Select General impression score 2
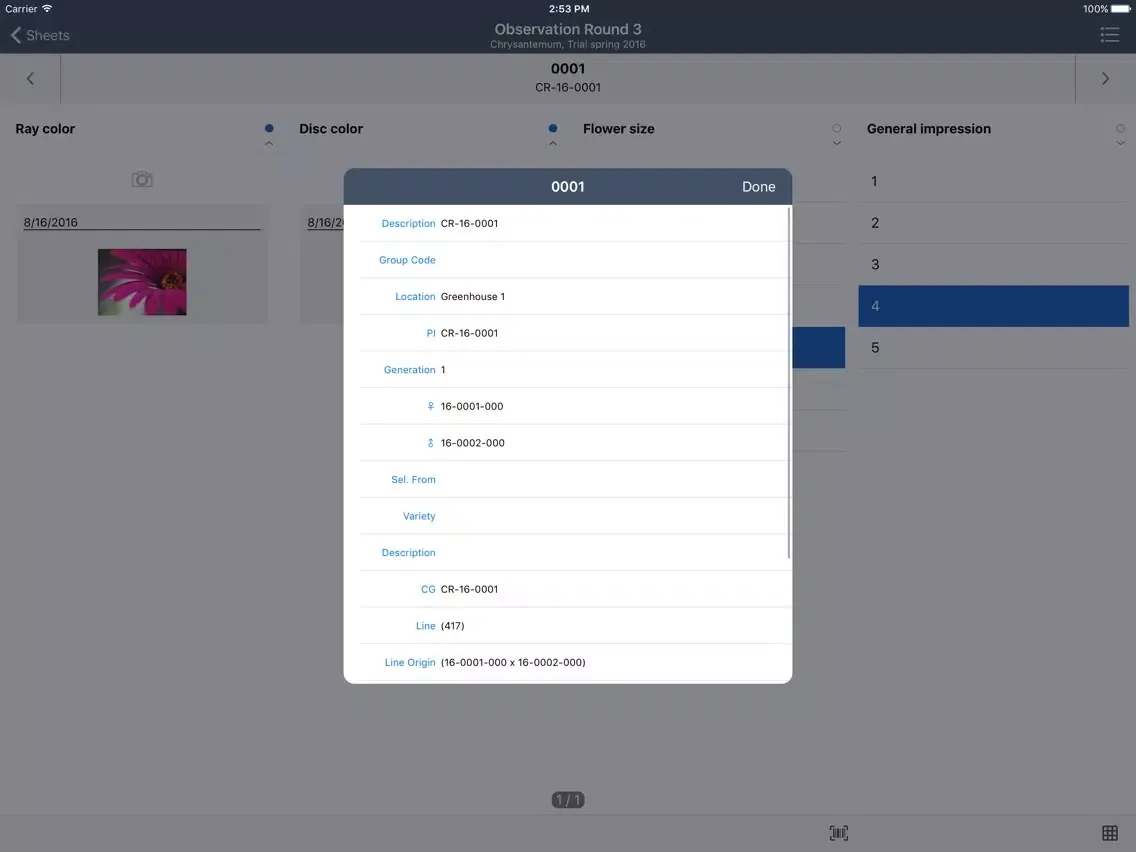Image resolution: width=1136 pixels, height=852 pixels. (x=993, y=222)
